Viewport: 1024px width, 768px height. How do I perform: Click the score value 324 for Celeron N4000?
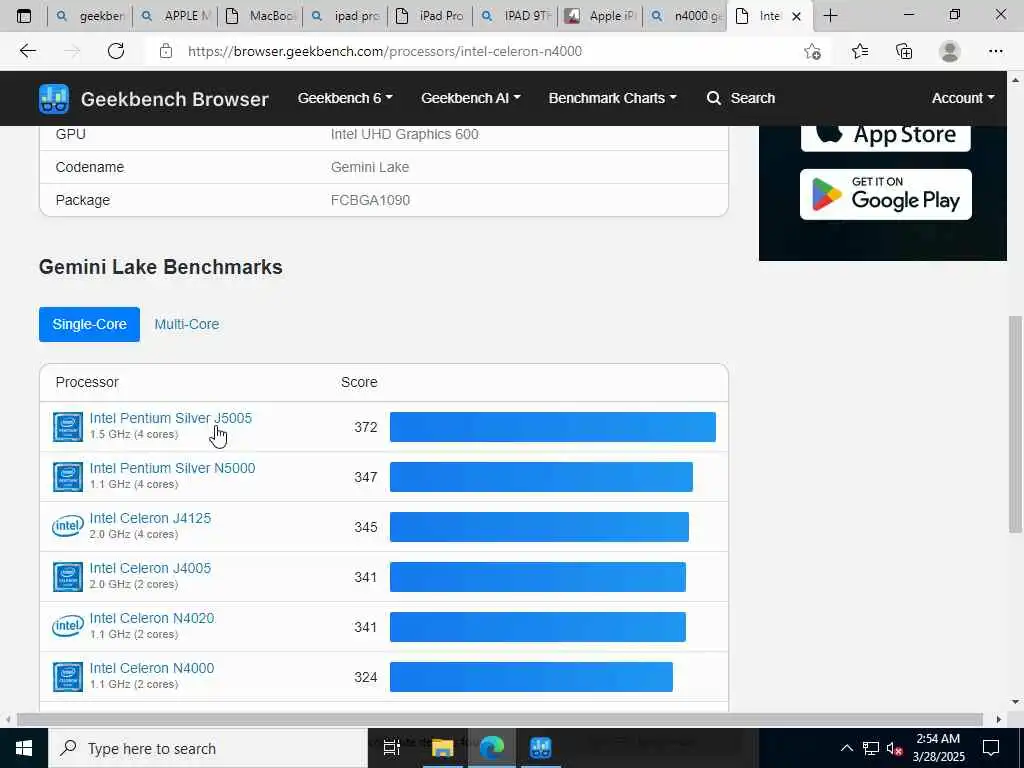click(x=366, y=677)
